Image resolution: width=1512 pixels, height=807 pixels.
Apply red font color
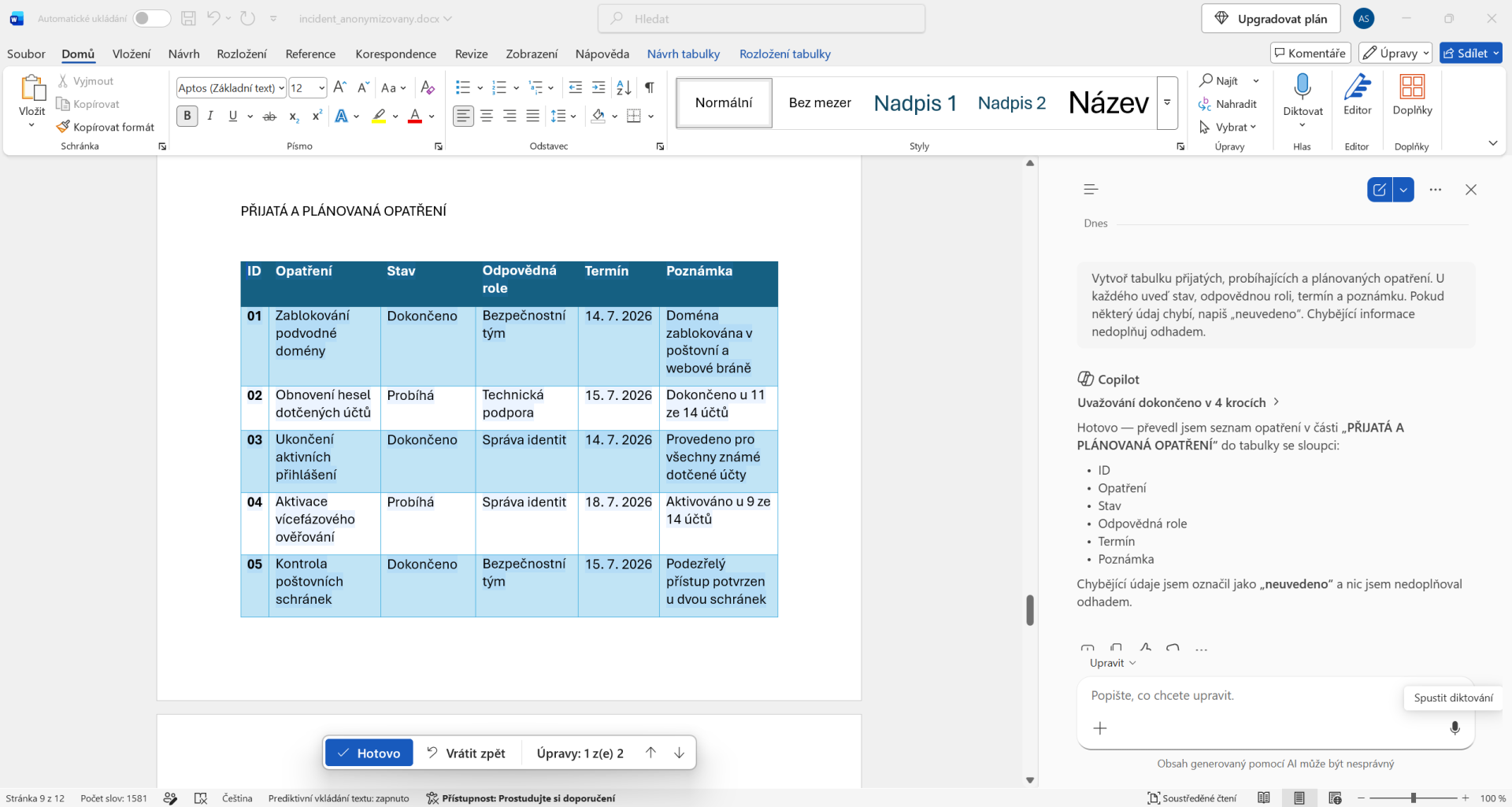416,117
